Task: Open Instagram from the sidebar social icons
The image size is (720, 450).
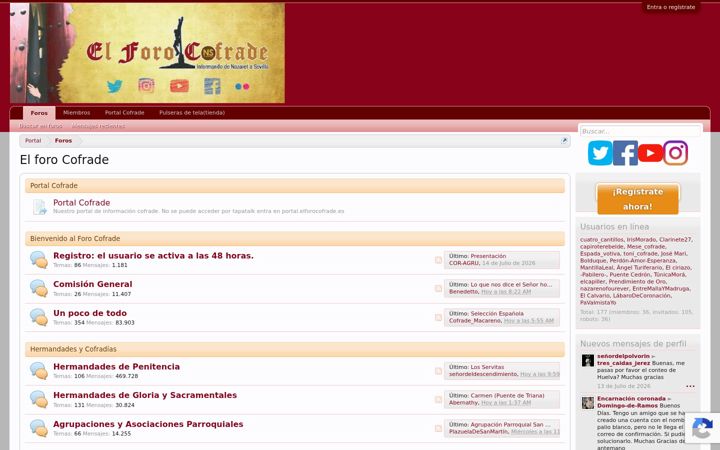Action: (675, 153)
